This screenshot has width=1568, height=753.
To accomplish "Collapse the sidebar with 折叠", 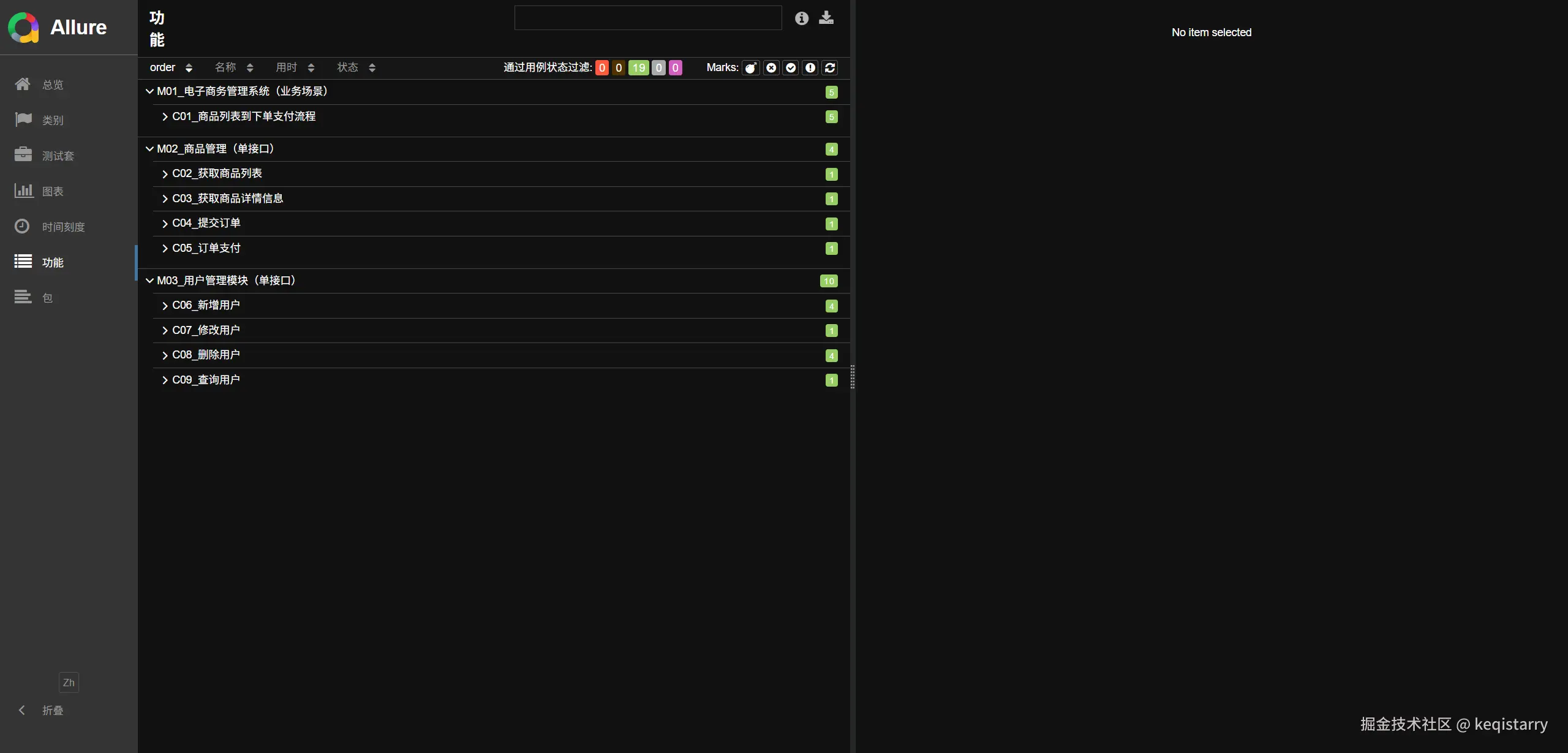I will [x=52, y=710].
